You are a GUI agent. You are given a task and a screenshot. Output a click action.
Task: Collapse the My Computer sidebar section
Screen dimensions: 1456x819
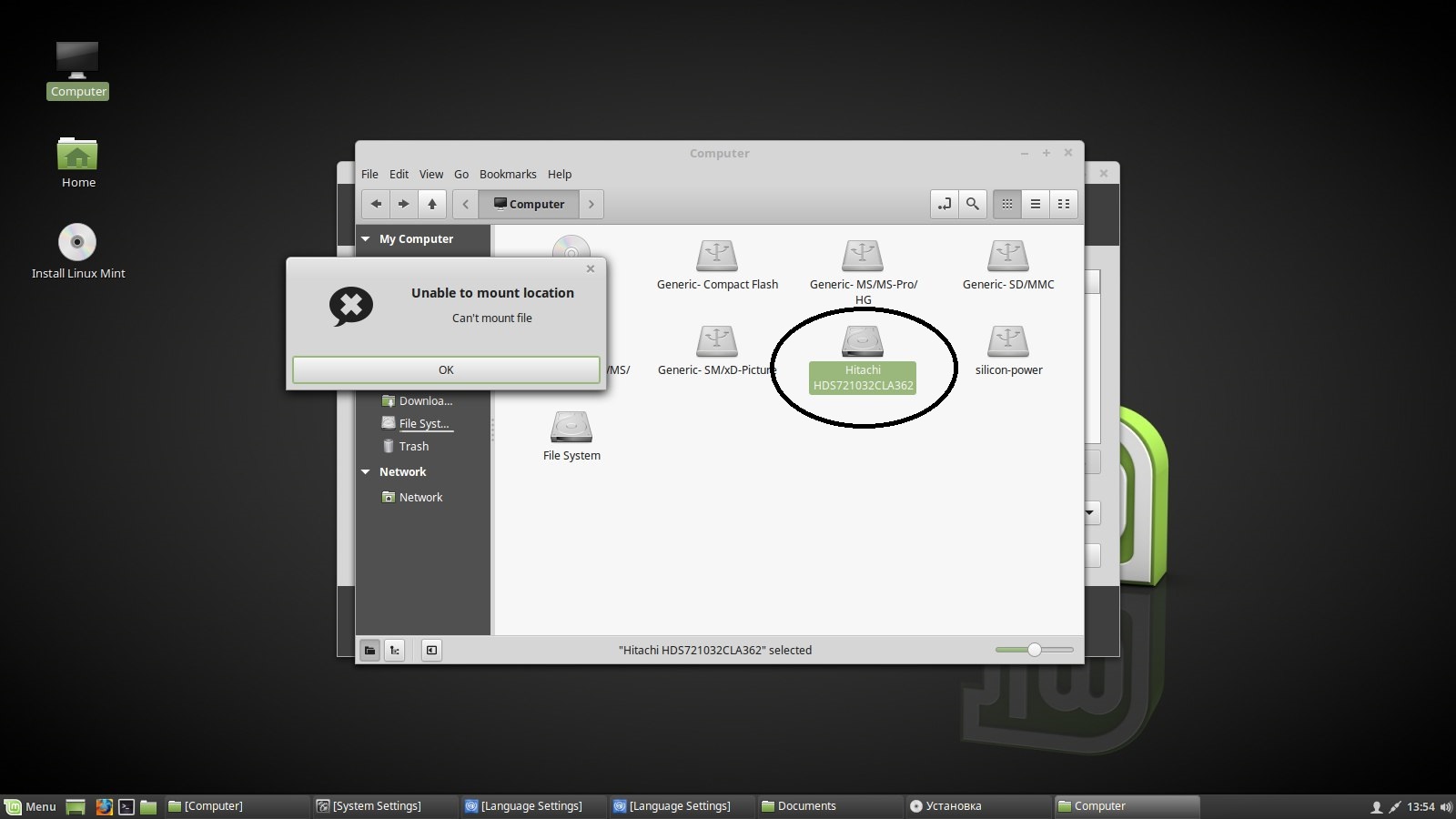pyautogui.click(x=366, y=239)
